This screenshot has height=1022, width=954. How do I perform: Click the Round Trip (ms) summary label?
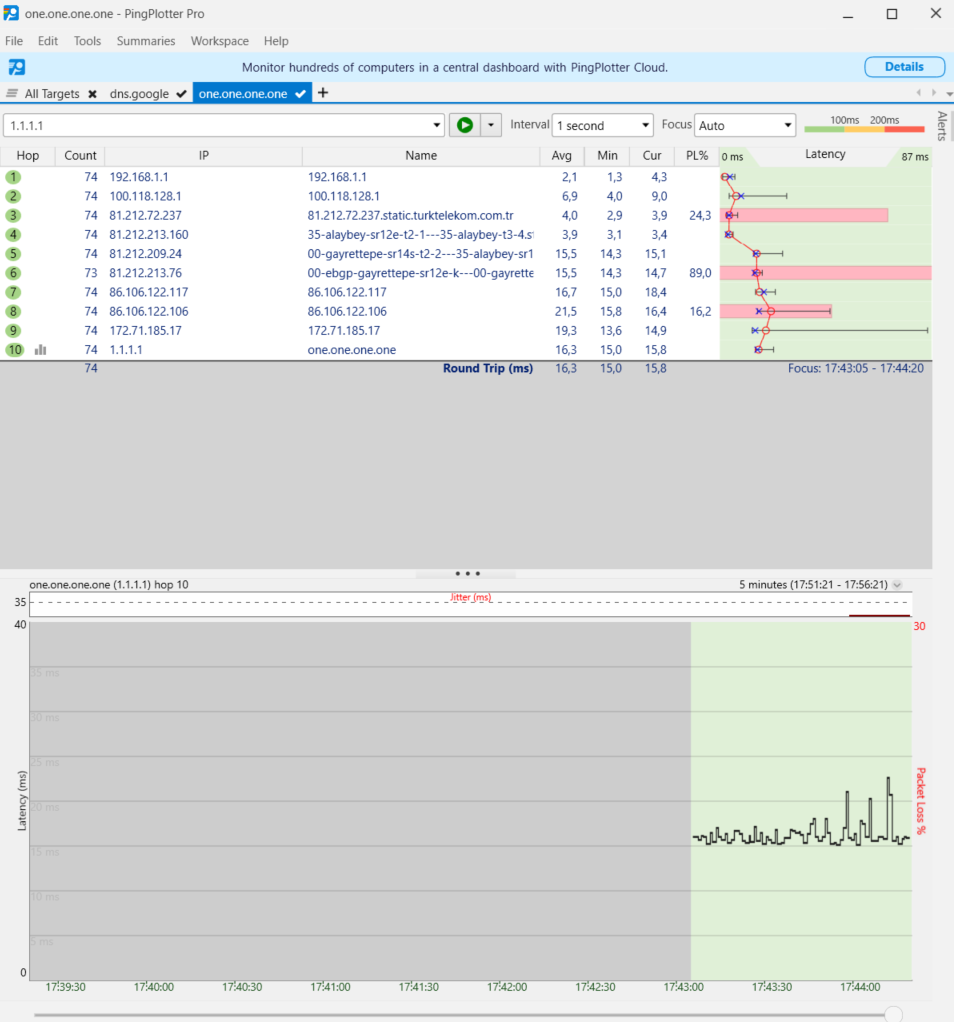coord(487,368)
